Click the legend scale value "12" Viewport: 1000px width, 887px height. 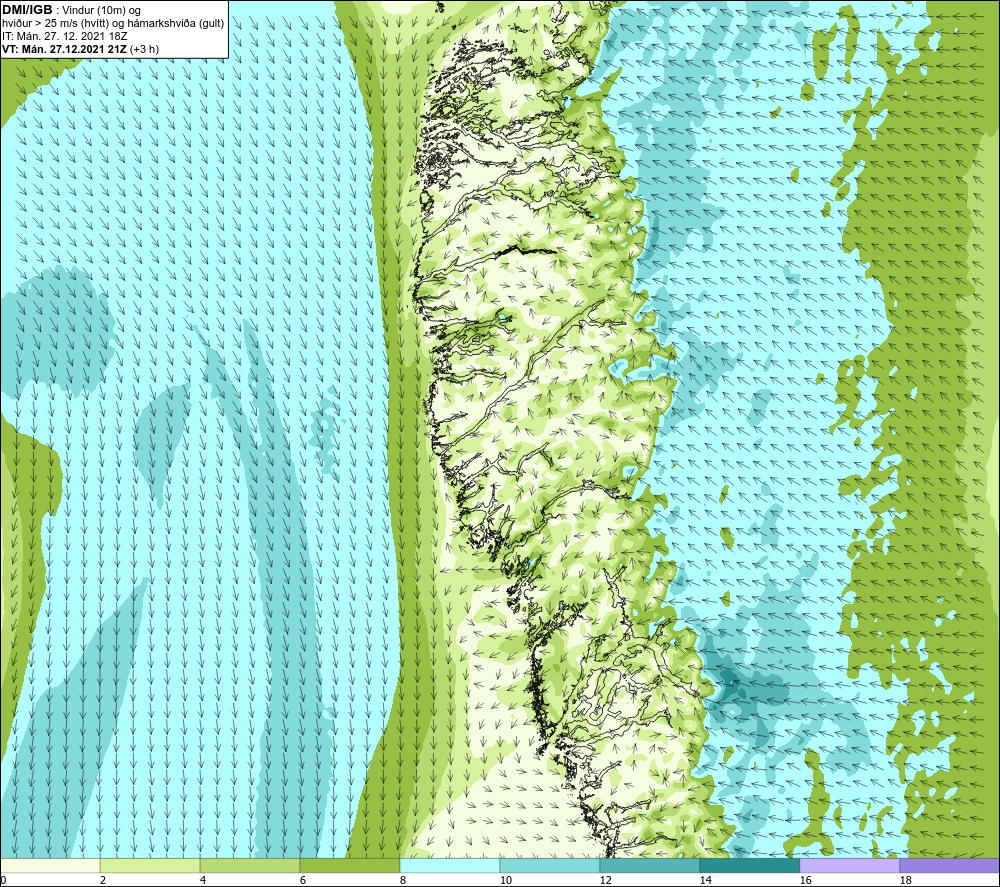(x=605, y=881)
